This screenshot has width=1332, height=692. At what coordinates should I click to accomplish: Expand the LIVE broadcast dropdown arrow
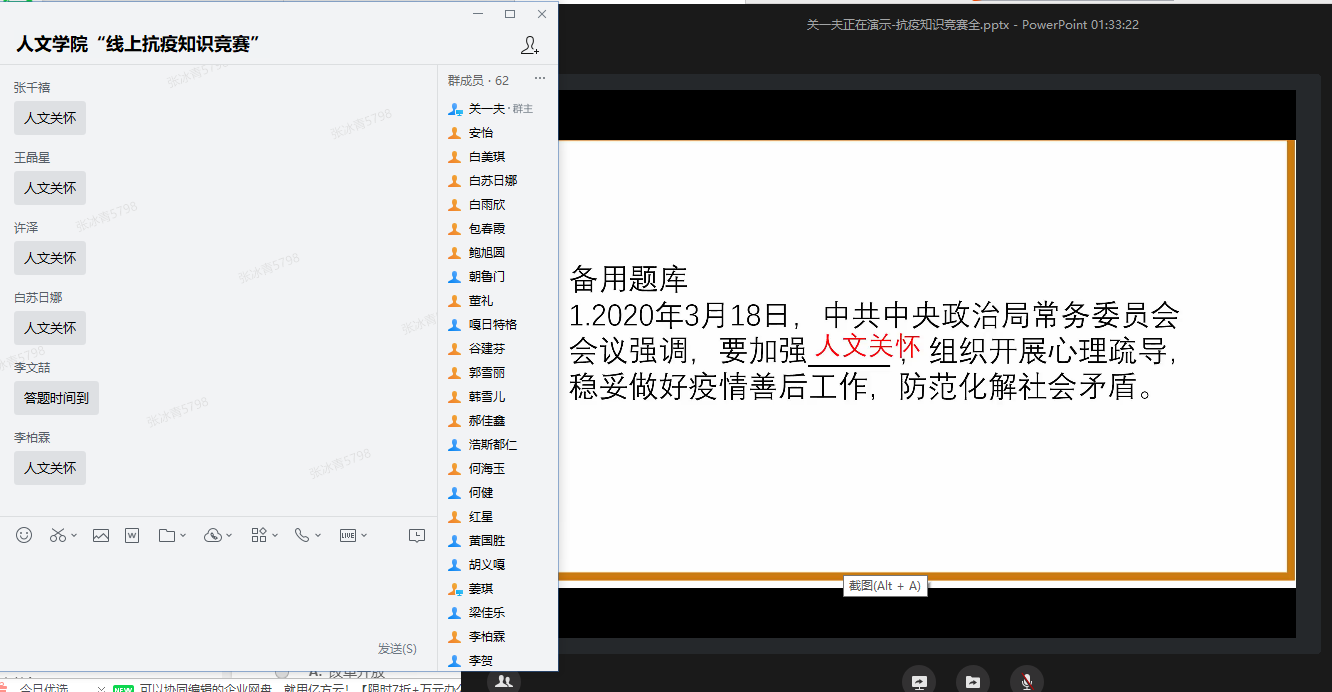(x=364, y=536)
